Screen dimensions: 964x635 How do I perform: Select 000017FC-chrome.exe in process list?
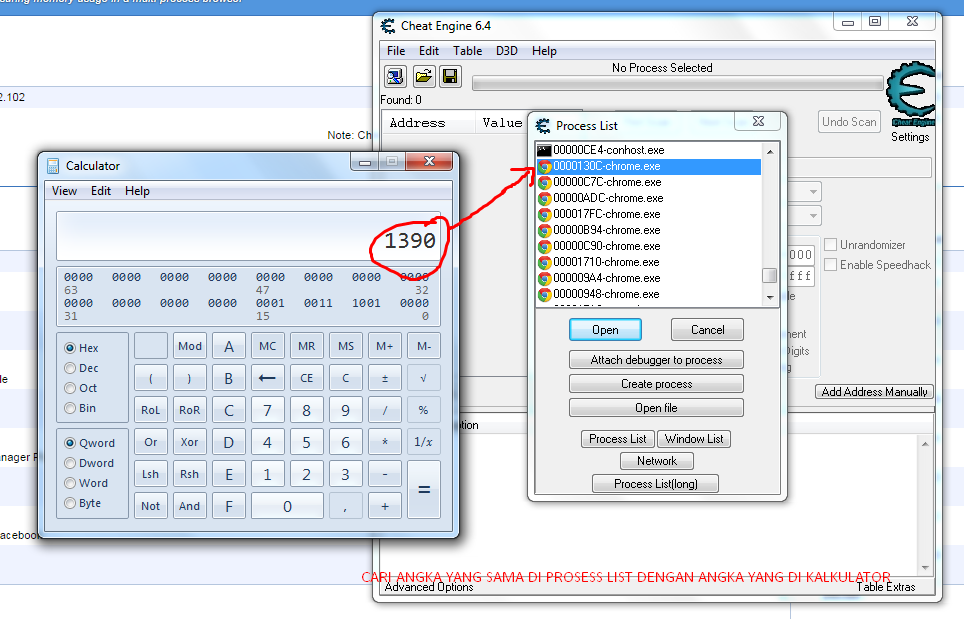[649, 215]
